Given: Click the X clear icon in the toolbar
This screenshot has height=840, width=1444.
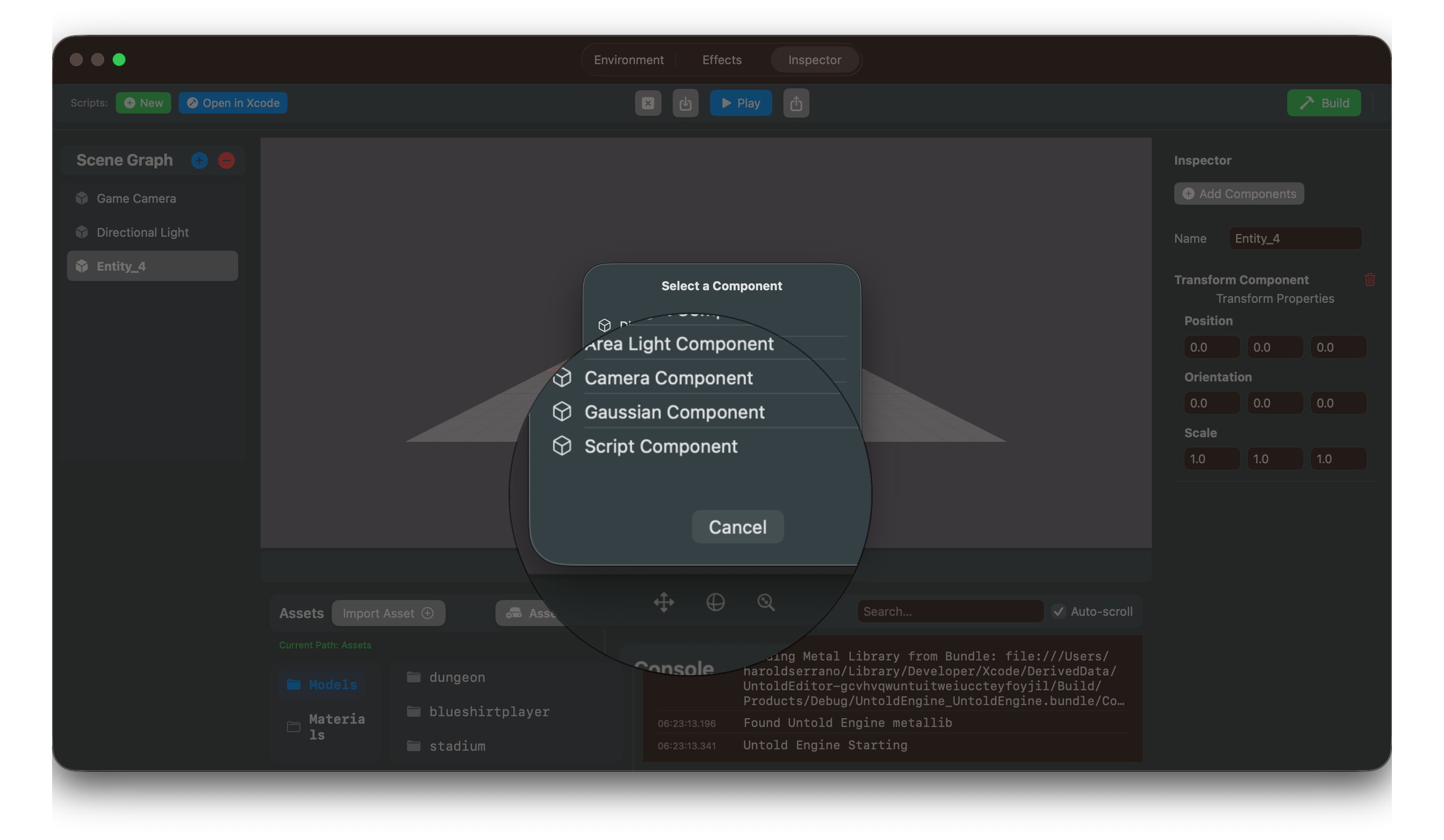Looking at the screenshot, I should pyautogui.click(x=648, y=103).
